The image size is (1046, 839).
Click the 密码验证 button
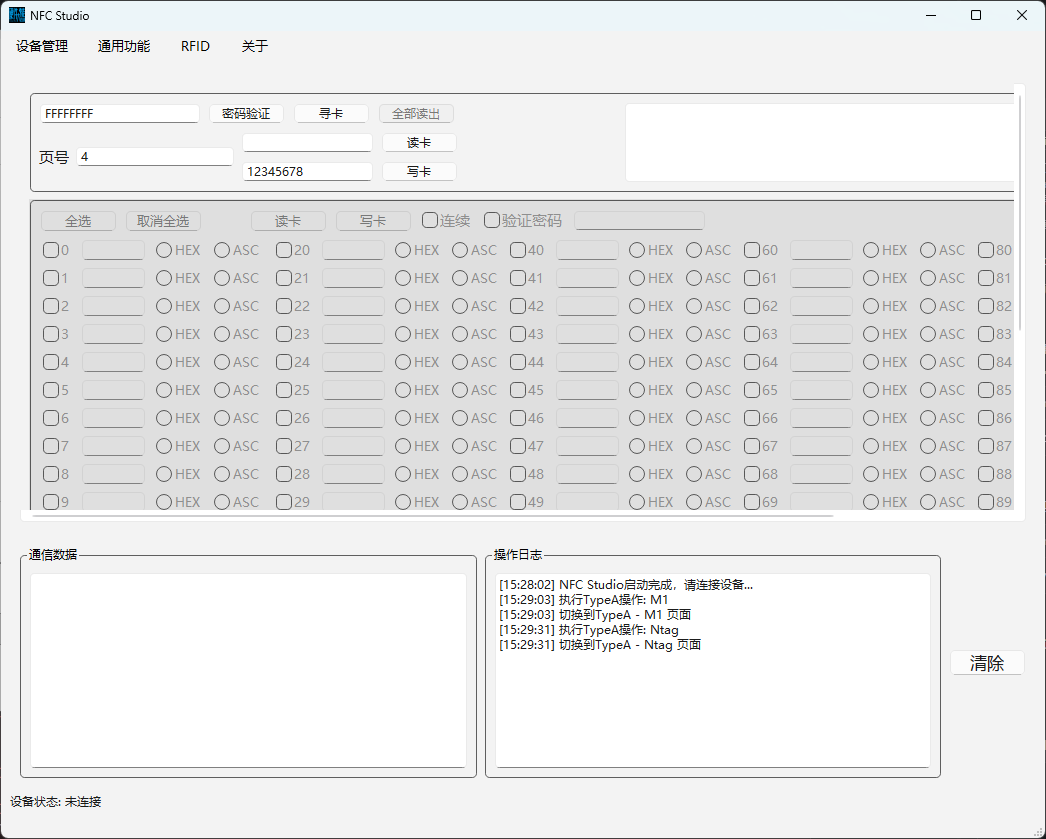click(x=246, y=114)
